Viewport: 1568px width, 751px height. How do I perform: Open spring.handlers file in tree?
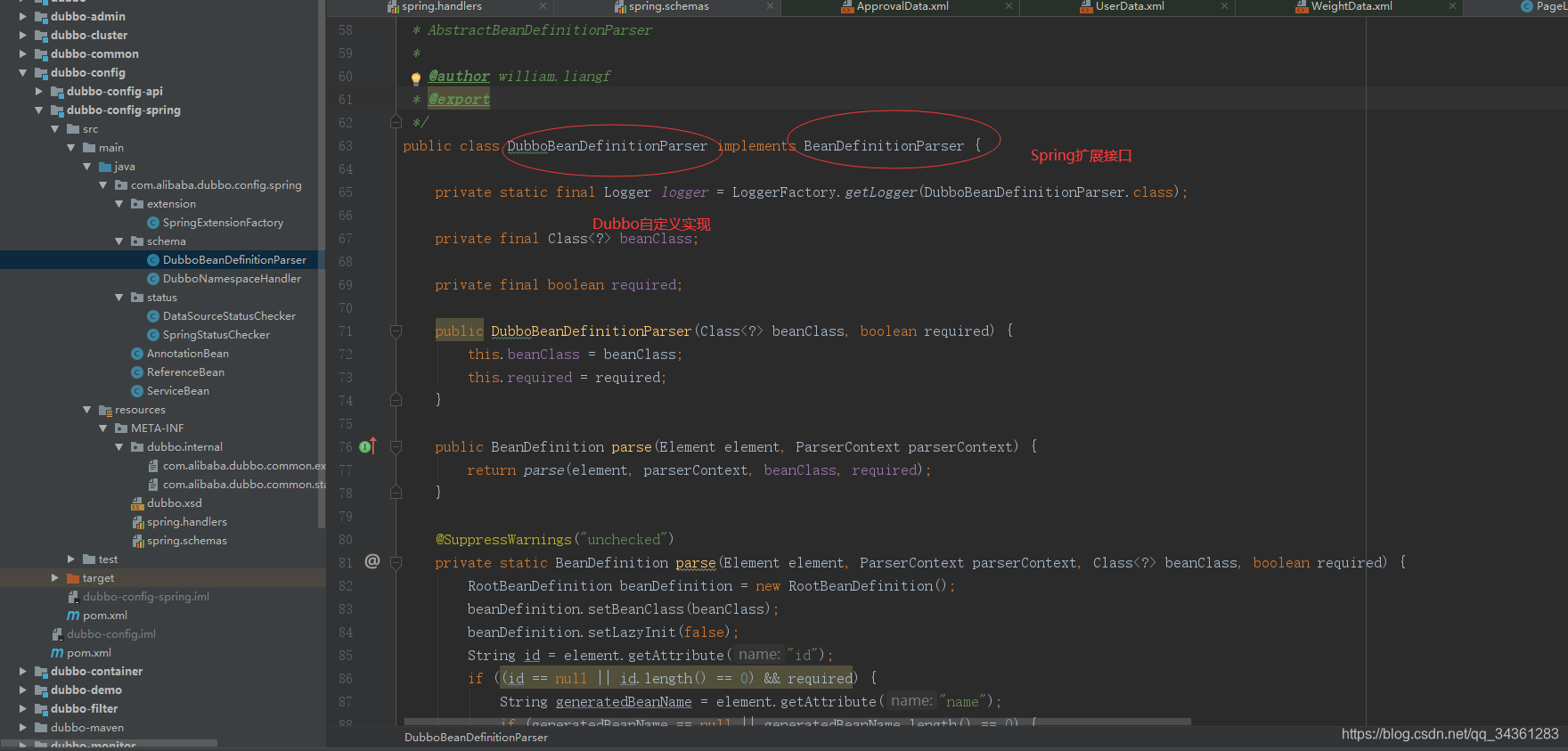click(187, 522)
